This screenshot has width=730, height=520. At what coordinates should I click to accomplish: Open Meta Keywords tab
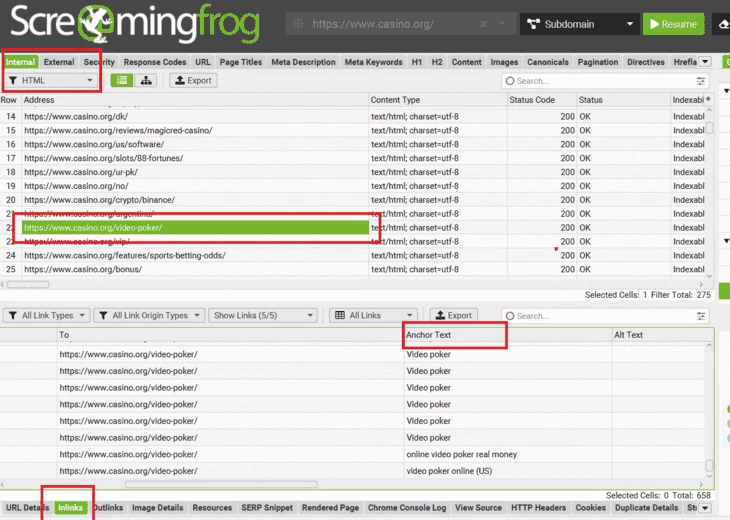coord(373,62)
